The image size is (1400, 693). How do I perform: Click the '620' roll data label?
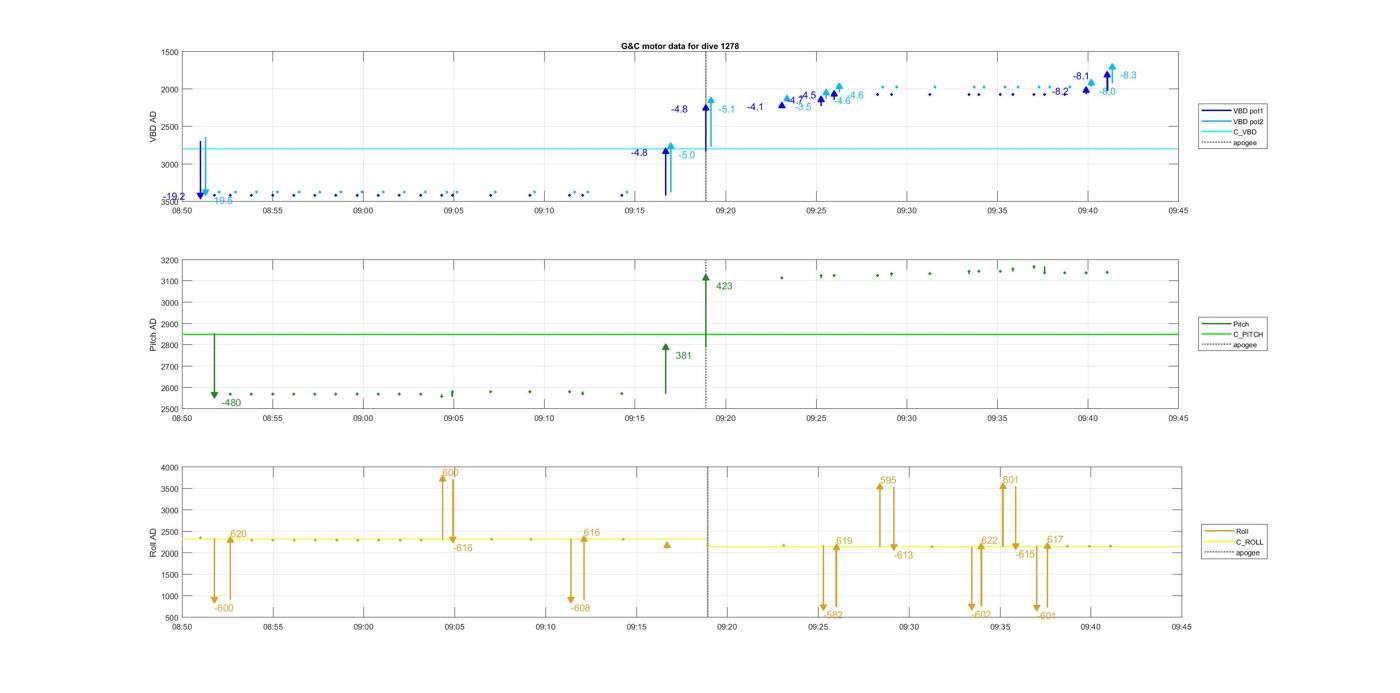238,534
